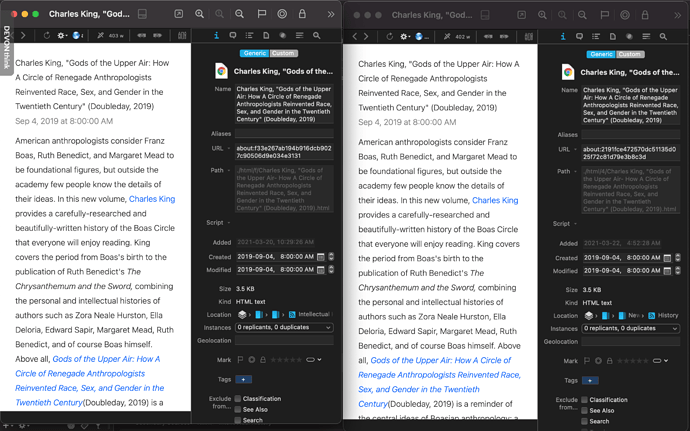This screenshot has height=431, width=690.
Task: Add a tag with plus button in left inspector
Action: pyautogui.click(x=243, y=379)
